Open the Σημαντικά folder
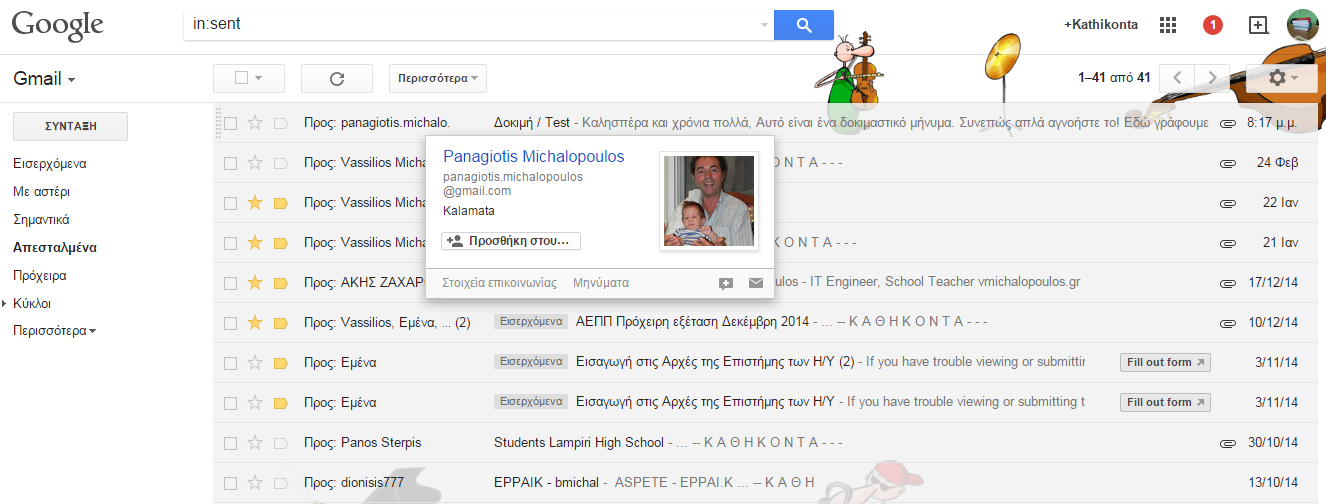 click(x=41, y=219)
